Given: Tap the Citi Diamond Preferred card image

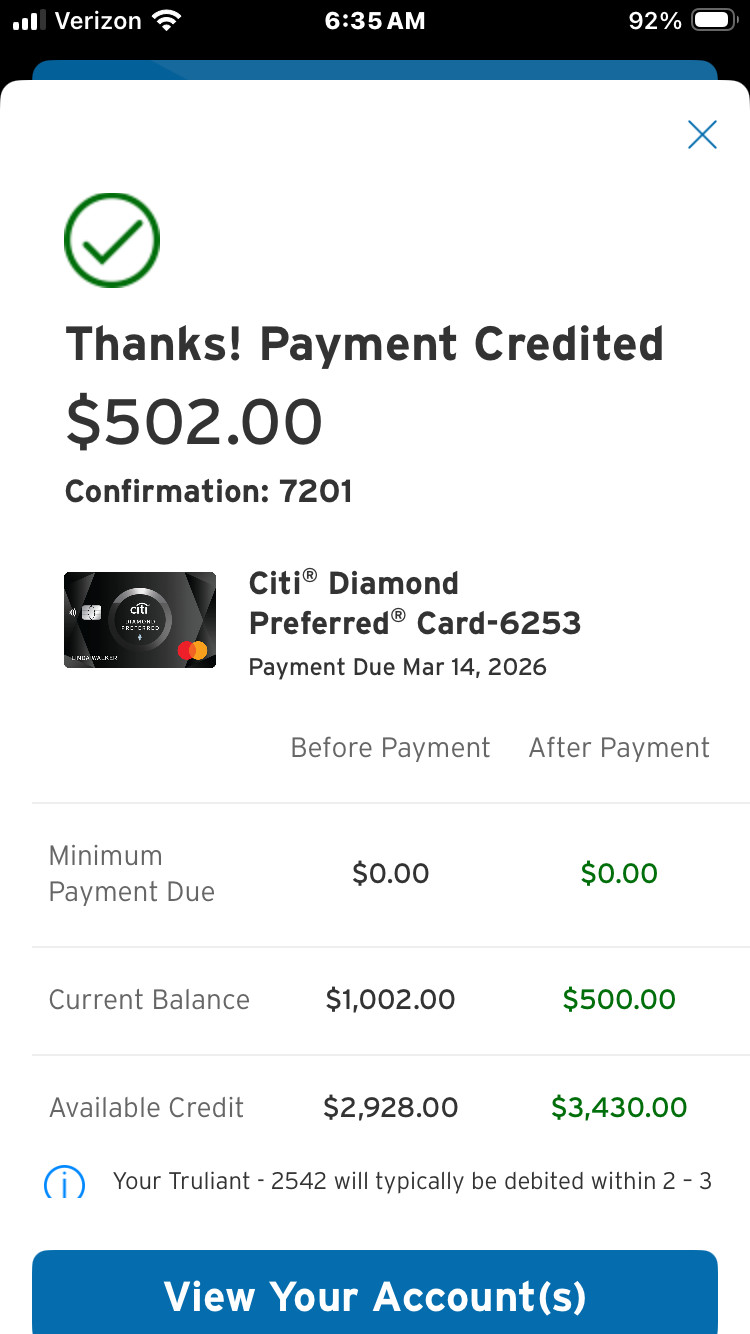Looking at the screenshot, I should (x=140, y=620).
